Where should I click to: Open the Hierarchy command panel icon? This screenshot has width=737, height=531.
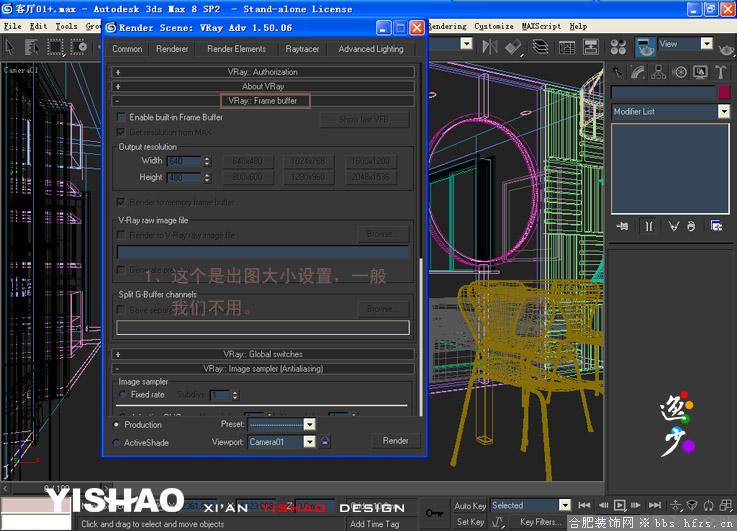[659, 72]
